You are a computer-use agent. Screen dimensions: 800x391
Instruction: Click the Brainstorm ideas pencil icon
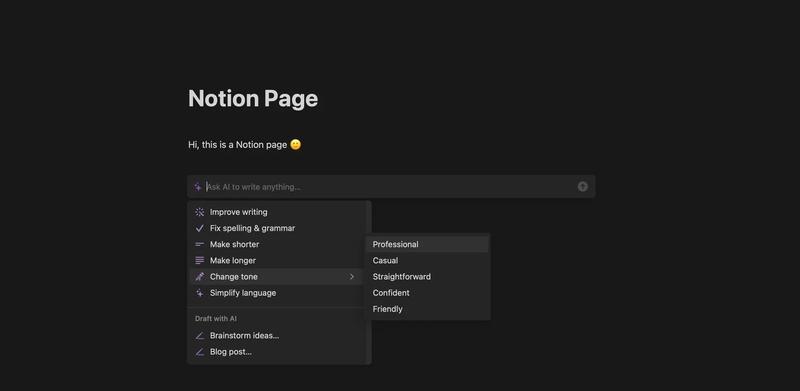199,336
